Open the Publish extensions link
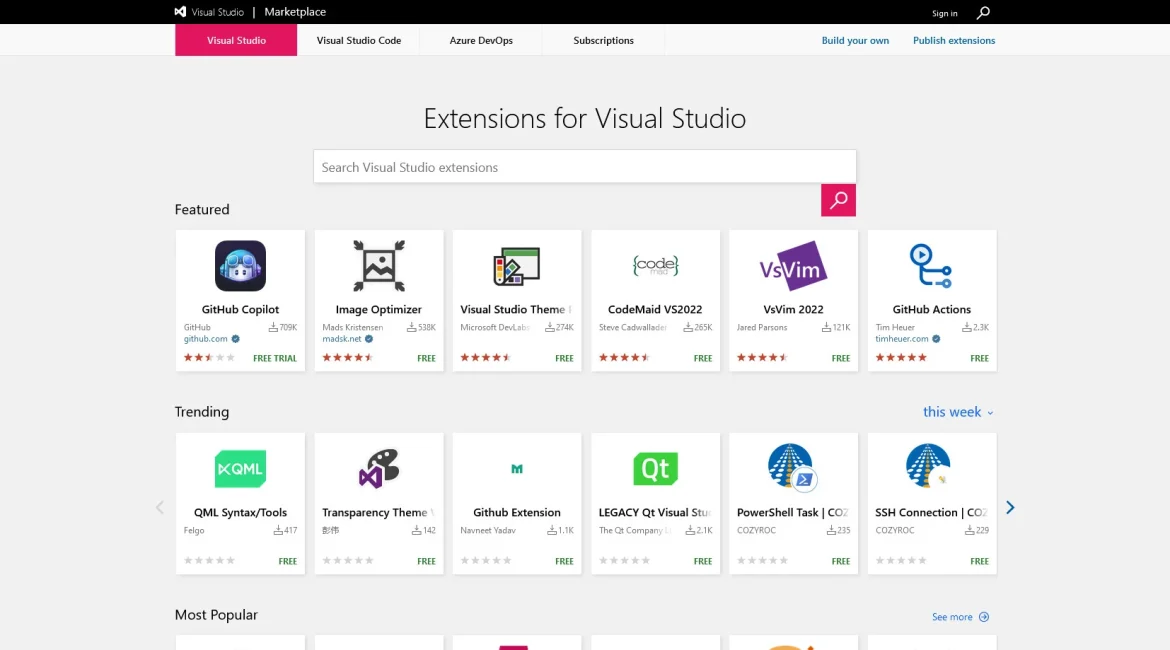The width and height of the screenshot is (1170, 650). 954,40
